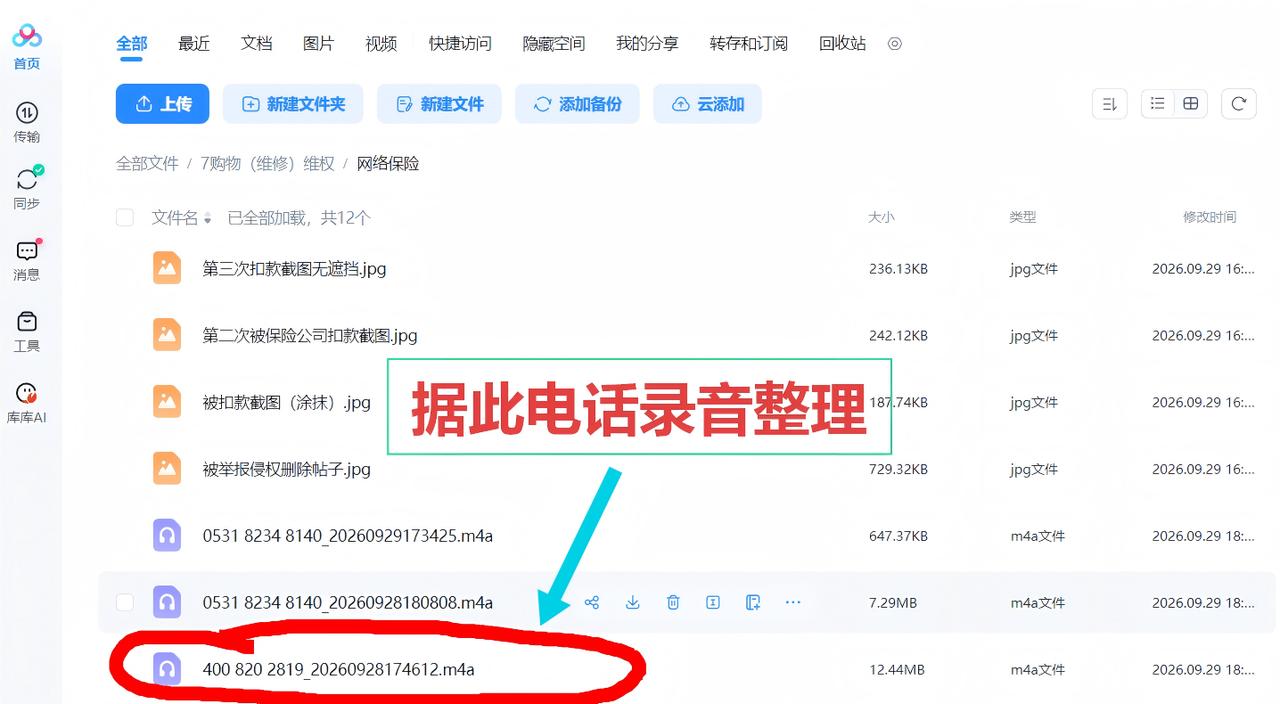Click the 大小 column header
The height and width of the screenshot is (704, 1280).
pyautogui.click(x=881, y=217)
